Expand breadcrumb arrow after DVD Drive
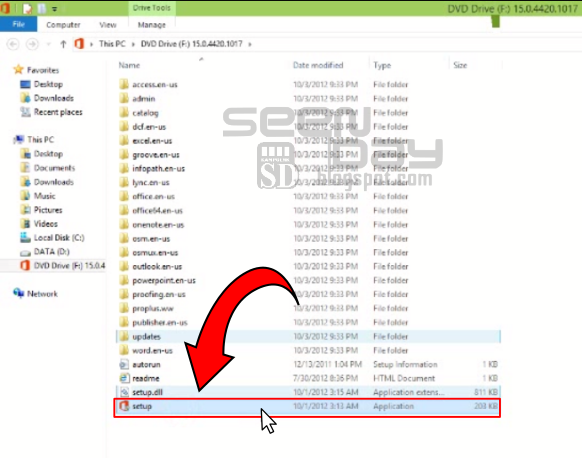Viewport: 582px width, 458px height. [250, 44]
